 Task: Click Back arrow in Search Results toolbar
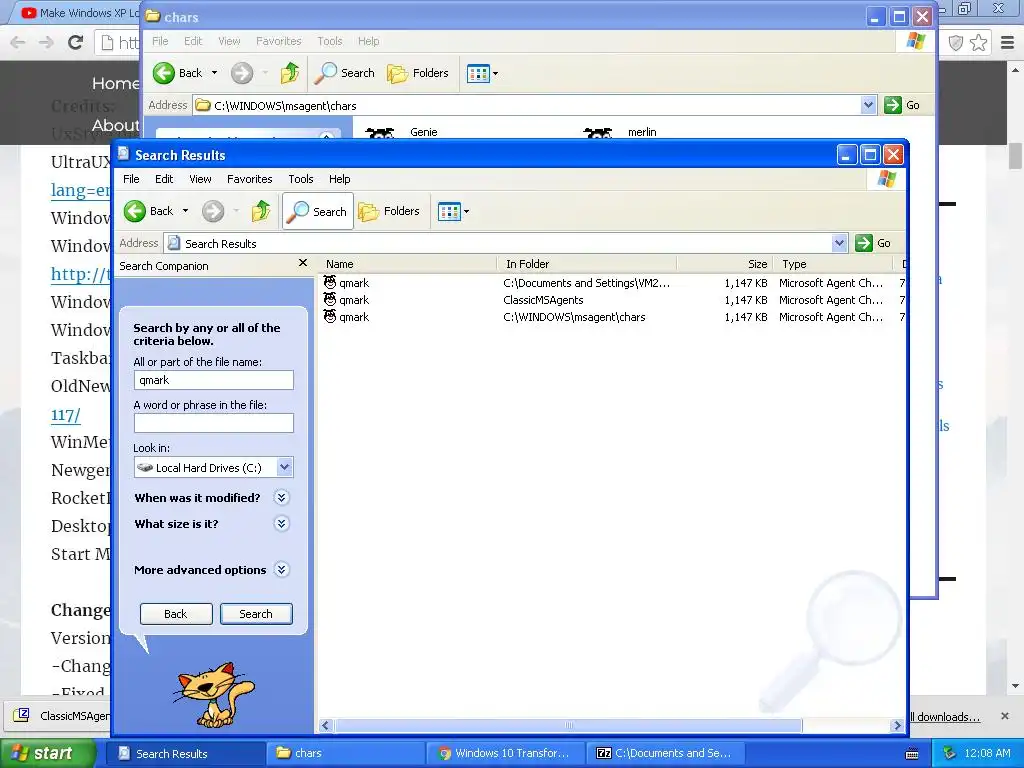click(135, 211)
